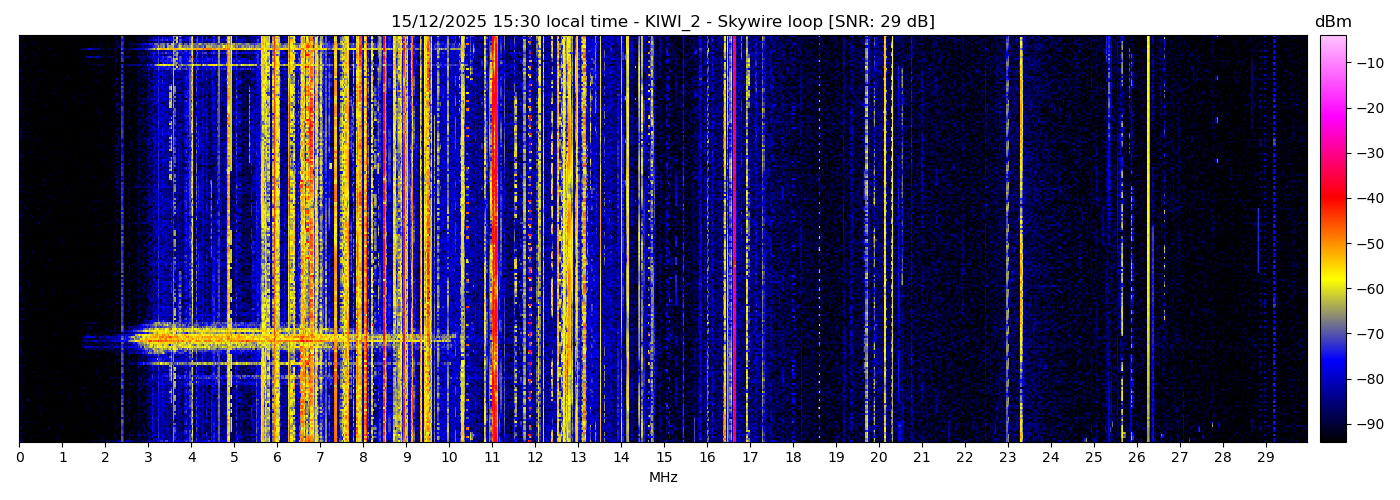Image resolution: width=1400 pixels, height=500 pixels.
Task: Click the 20 tick label on the frequency axis
Action: point(878,458)
